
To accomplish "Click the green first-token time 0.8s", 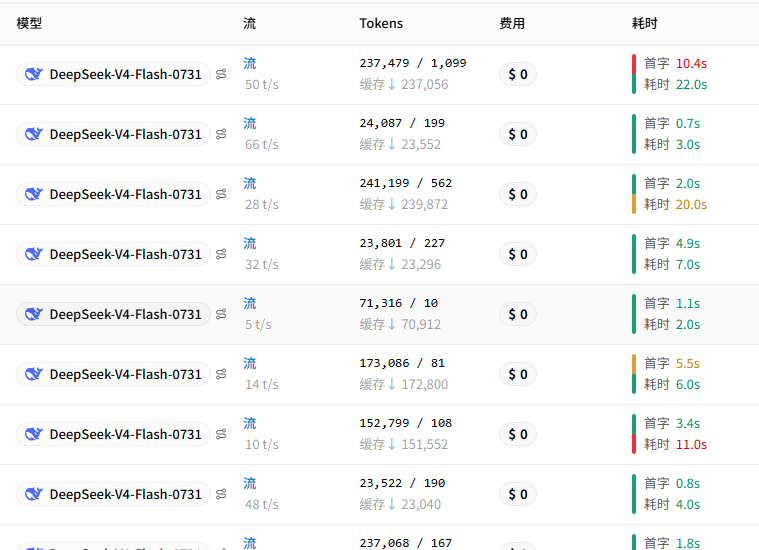I will 688,484.
